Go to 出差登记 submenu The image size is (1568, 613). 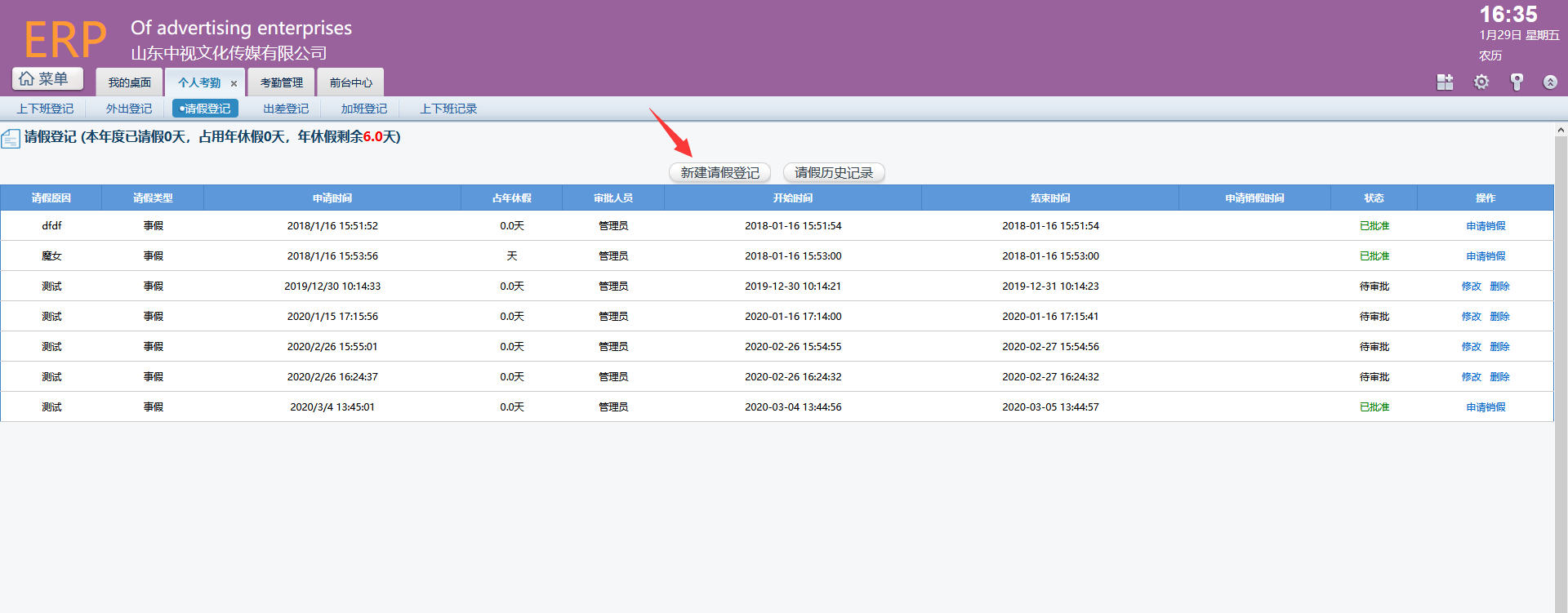pos(286,109)
